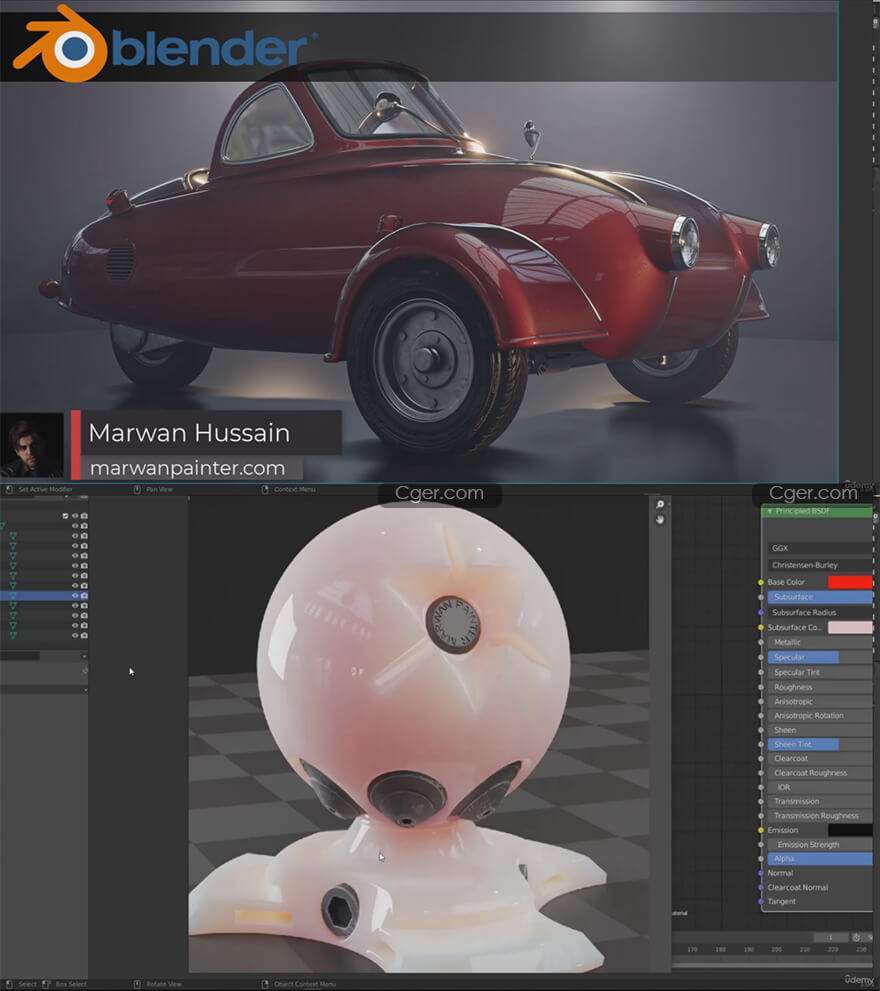
Task: Adjust the Subsurface value slider
Action: 820,597
